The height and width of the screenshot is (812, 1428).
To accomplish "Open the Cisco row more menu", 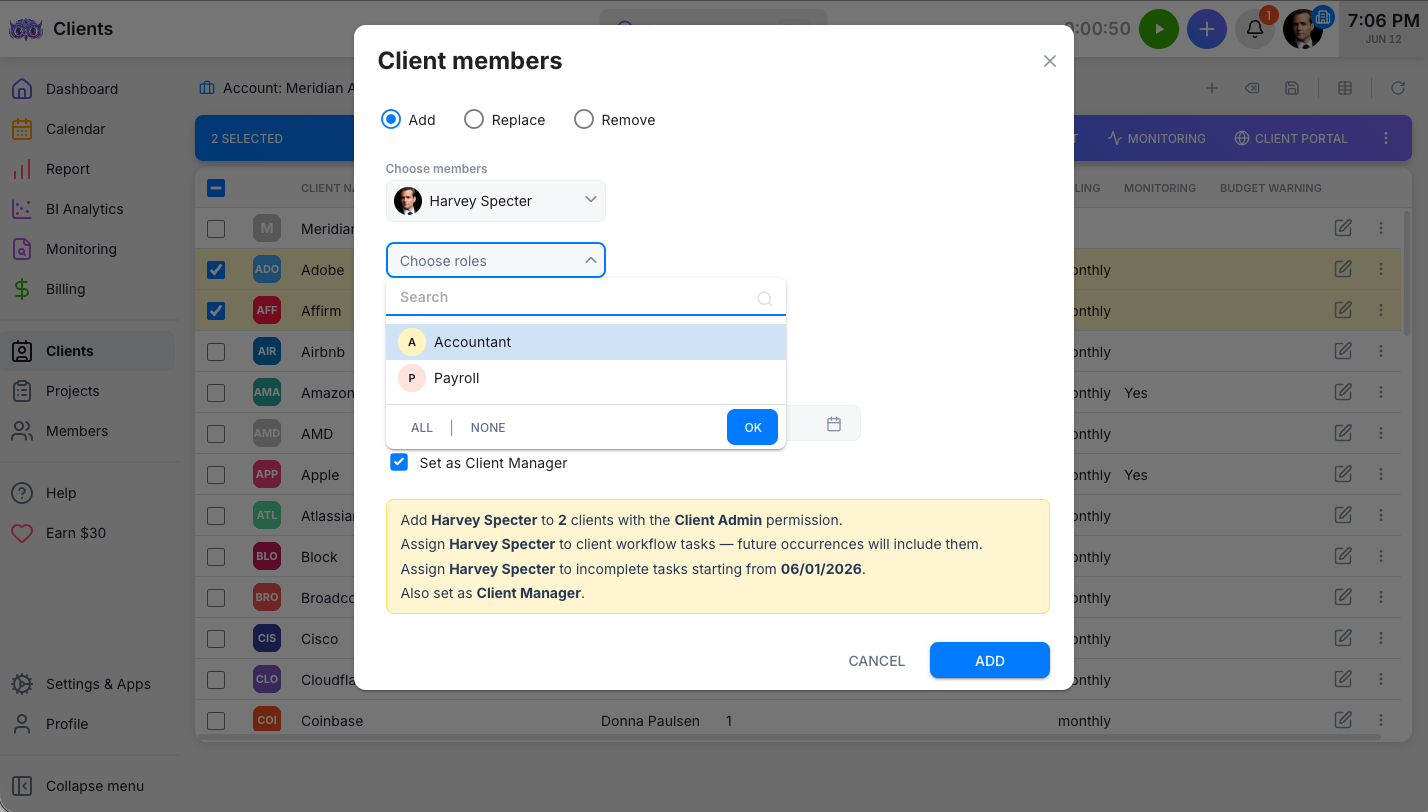I will (x=1381, y=638).
